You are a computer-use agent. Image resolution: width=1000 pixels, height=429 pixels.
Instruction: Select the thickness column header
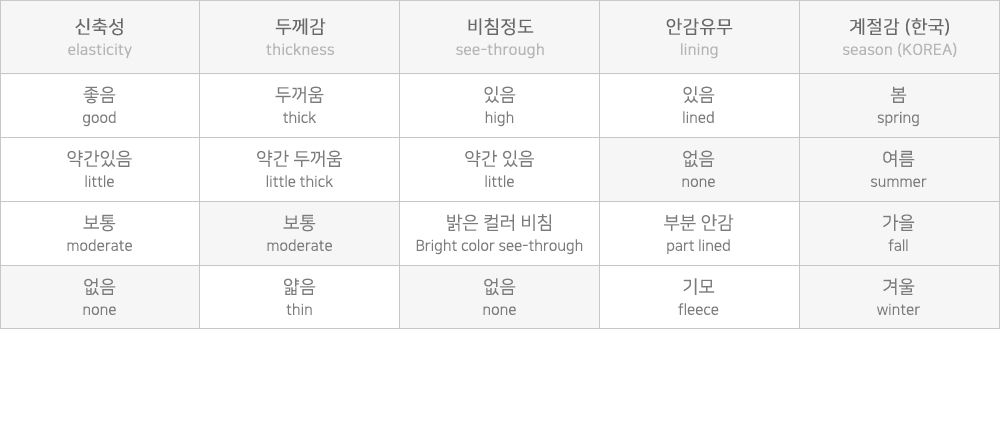click(x=299, y=37)
